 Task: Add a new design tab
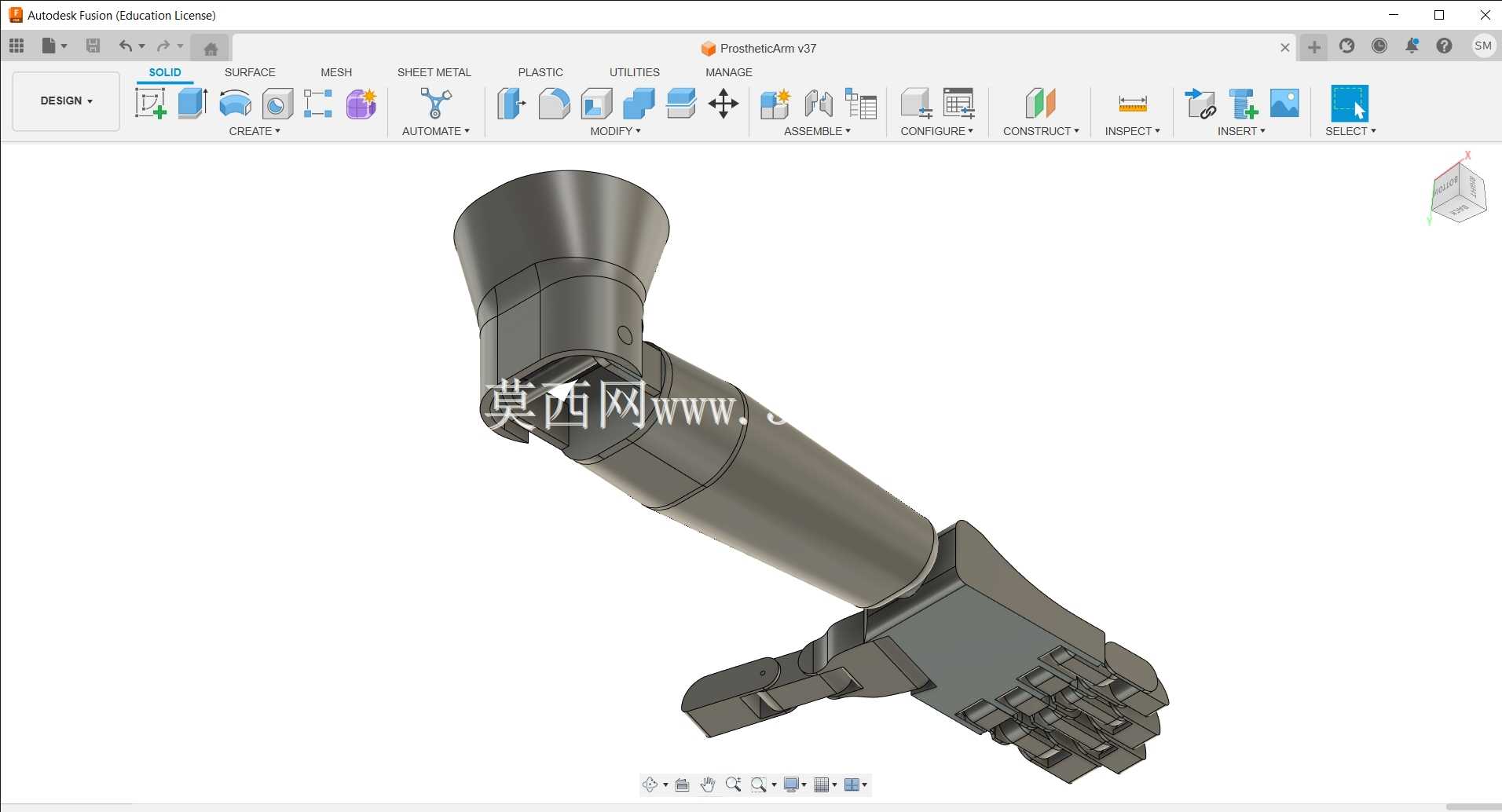[x=1314, y=47]
